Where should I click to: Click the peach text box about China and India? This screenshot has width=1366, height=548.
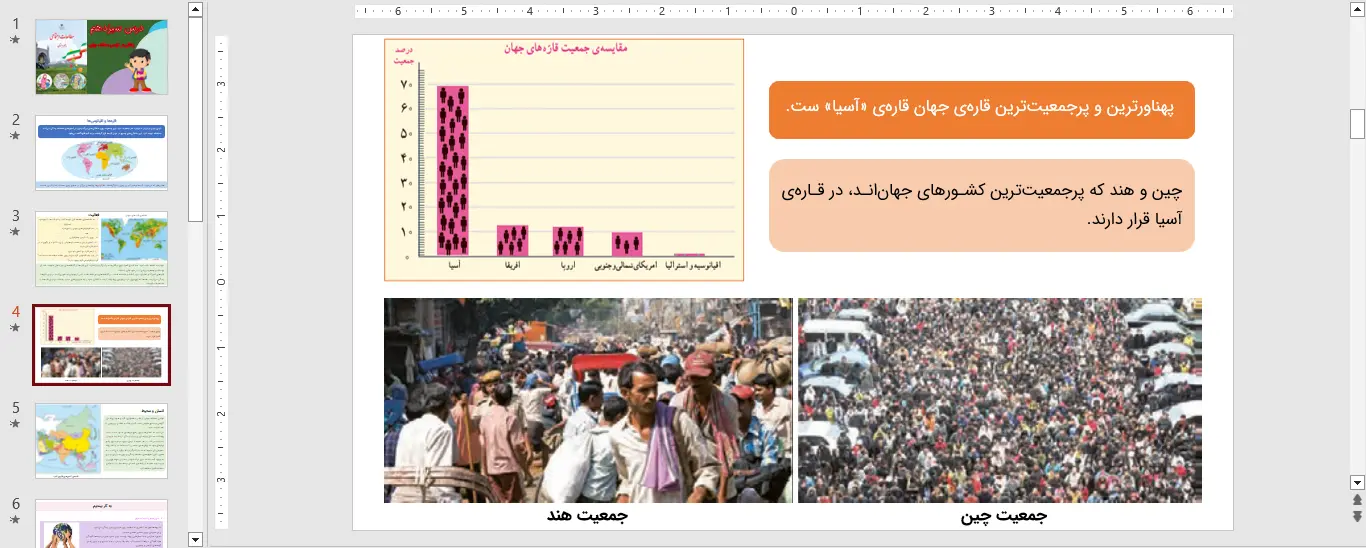click(x=981, y=205)
